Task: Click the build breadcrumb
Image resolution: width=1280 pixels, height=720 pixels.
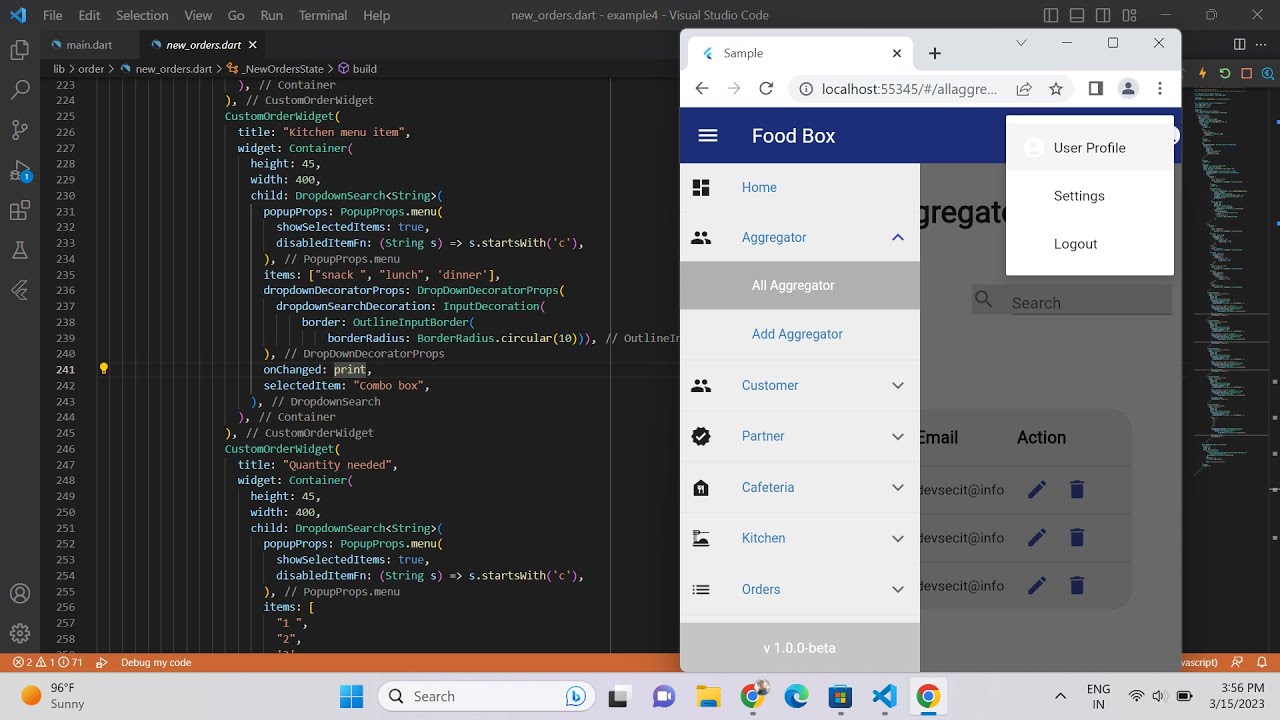Action: [357, 69]
